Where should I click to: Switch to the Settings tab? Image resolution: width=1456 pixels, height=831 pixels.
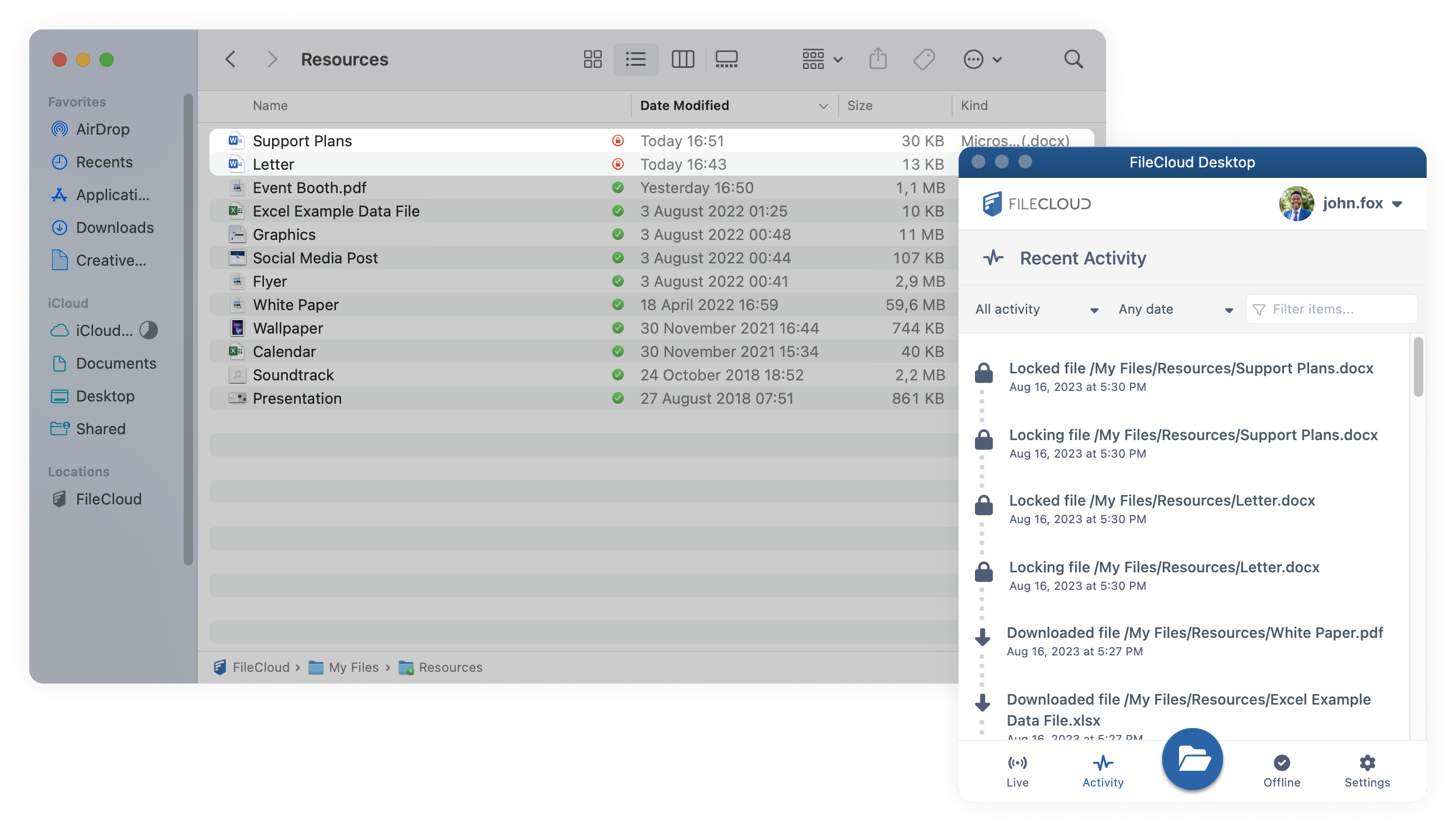tap(1367, 771)
